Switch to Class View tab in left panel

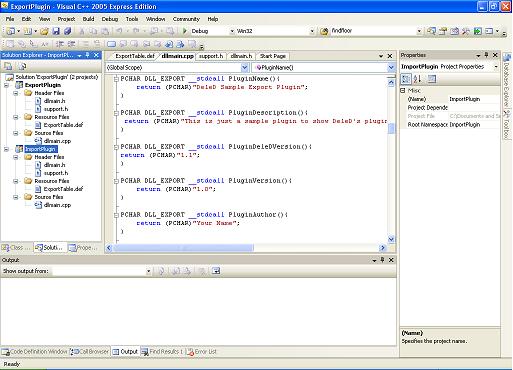coord(16,248)
